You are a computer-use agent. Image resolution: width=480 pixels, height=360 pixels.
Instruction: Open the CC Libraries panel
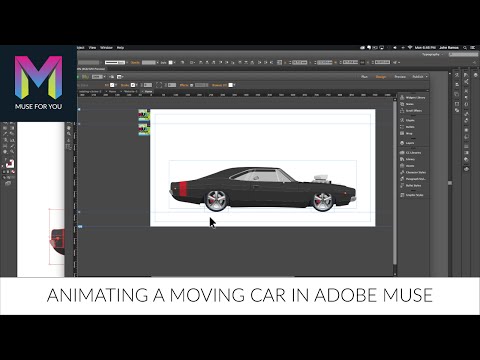pos(411,152)
